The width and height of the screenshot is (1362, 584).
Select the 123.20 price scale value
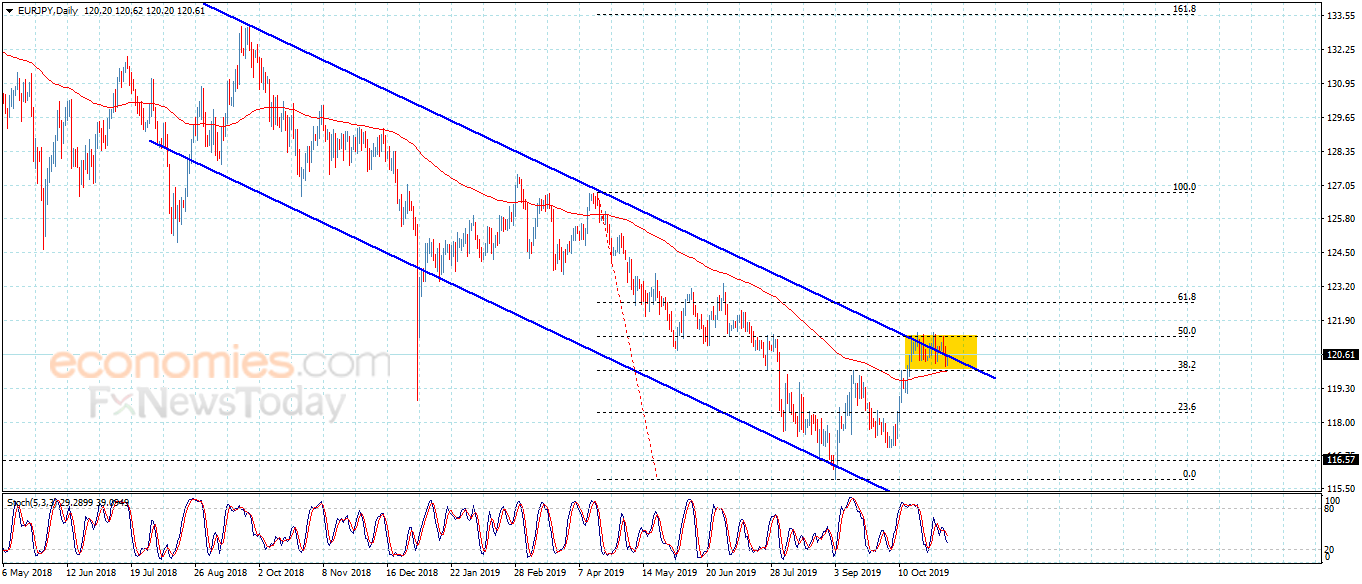tap(1340, 287)
